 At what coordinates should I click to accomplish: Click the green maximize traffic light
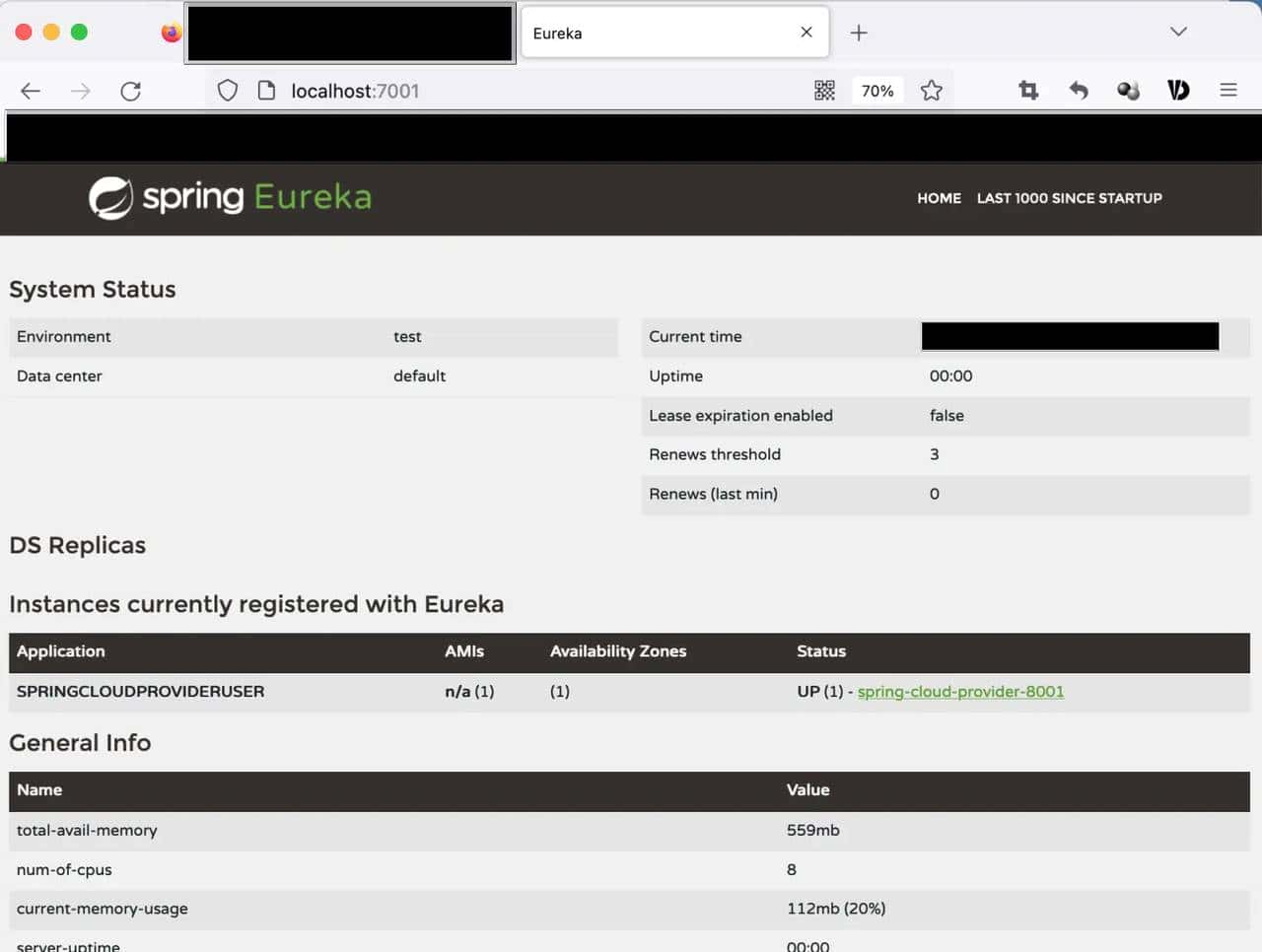click(x=78, y=32)
